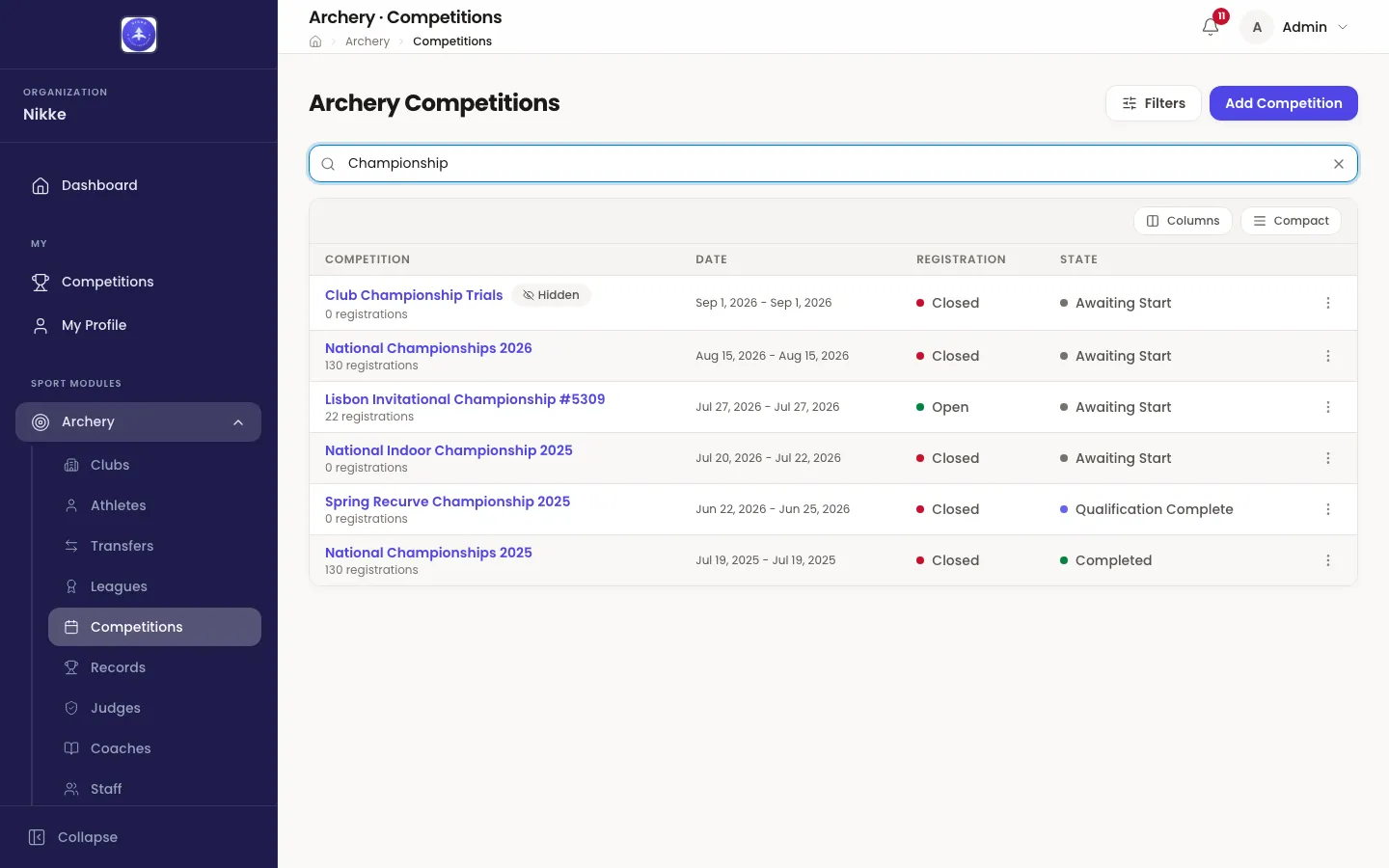Open the Transfers section
Image resolution: width=1389 pixels, height=868 pixels.
coord(154,546)
